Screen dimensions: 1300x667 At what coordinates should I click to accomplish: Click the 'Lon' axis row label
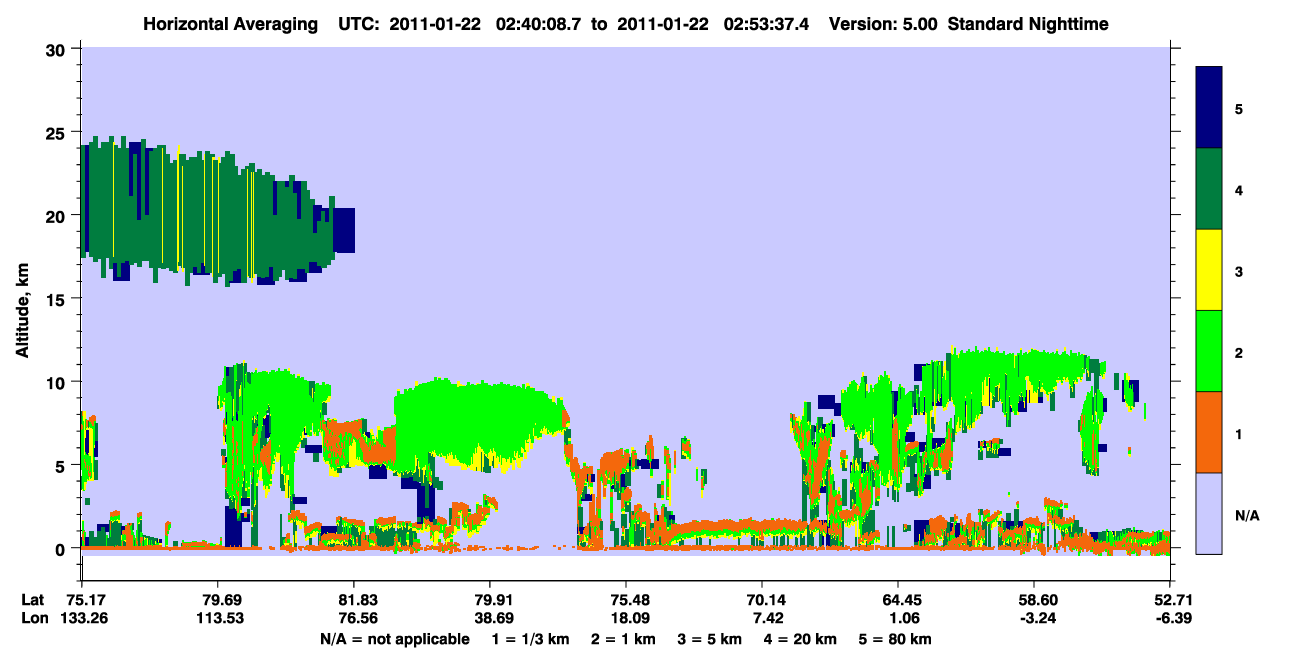(33, 618)
